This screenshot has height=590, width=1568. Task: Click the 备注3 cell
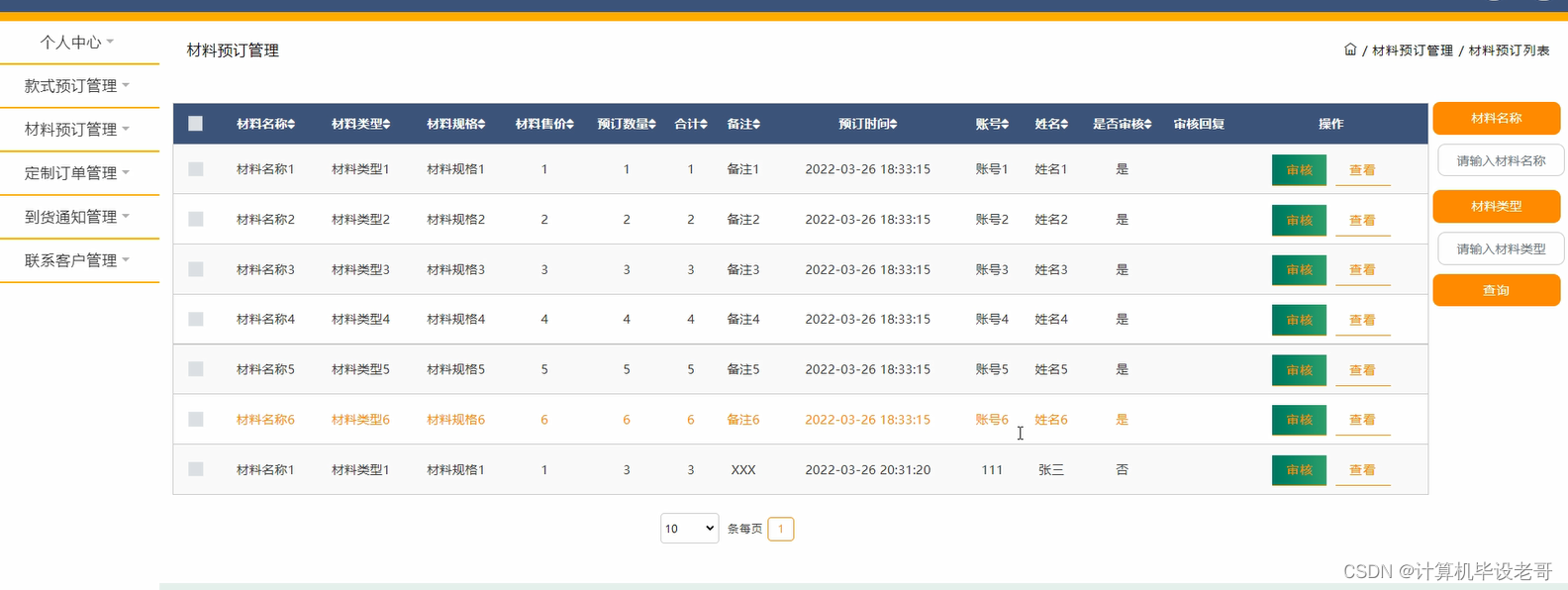click(743, 269)
